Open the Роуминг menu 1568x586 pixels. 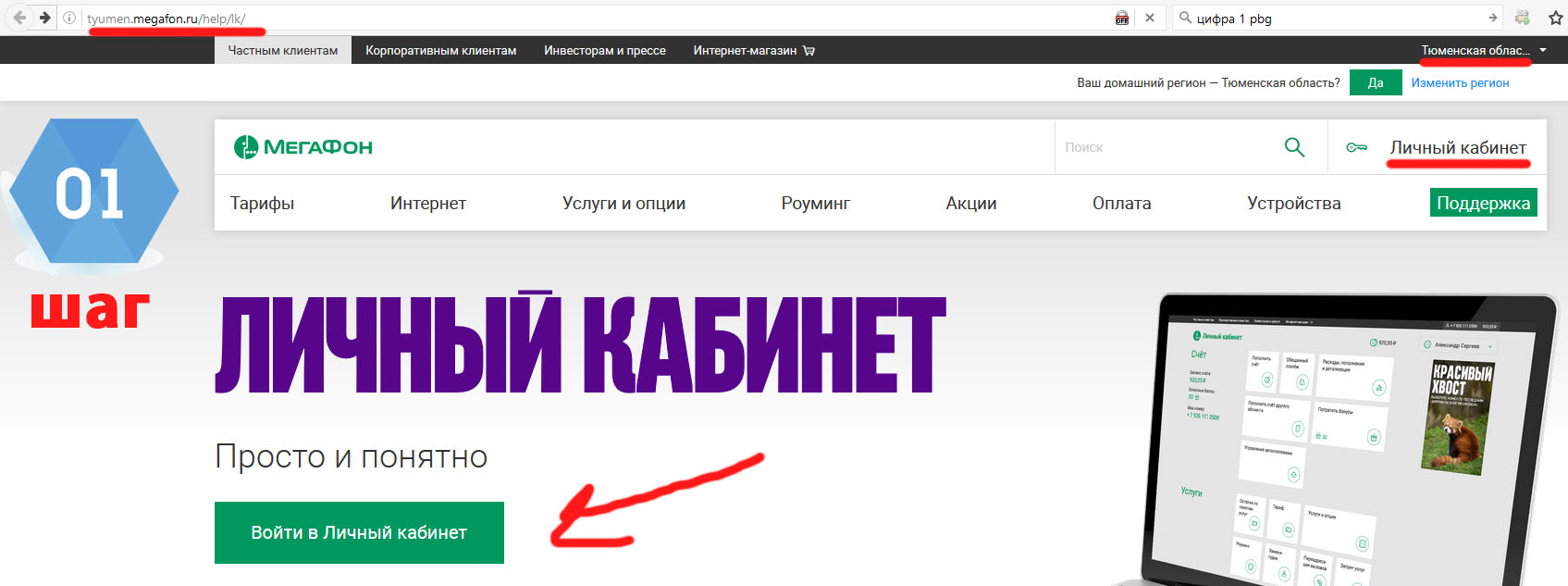815,203
